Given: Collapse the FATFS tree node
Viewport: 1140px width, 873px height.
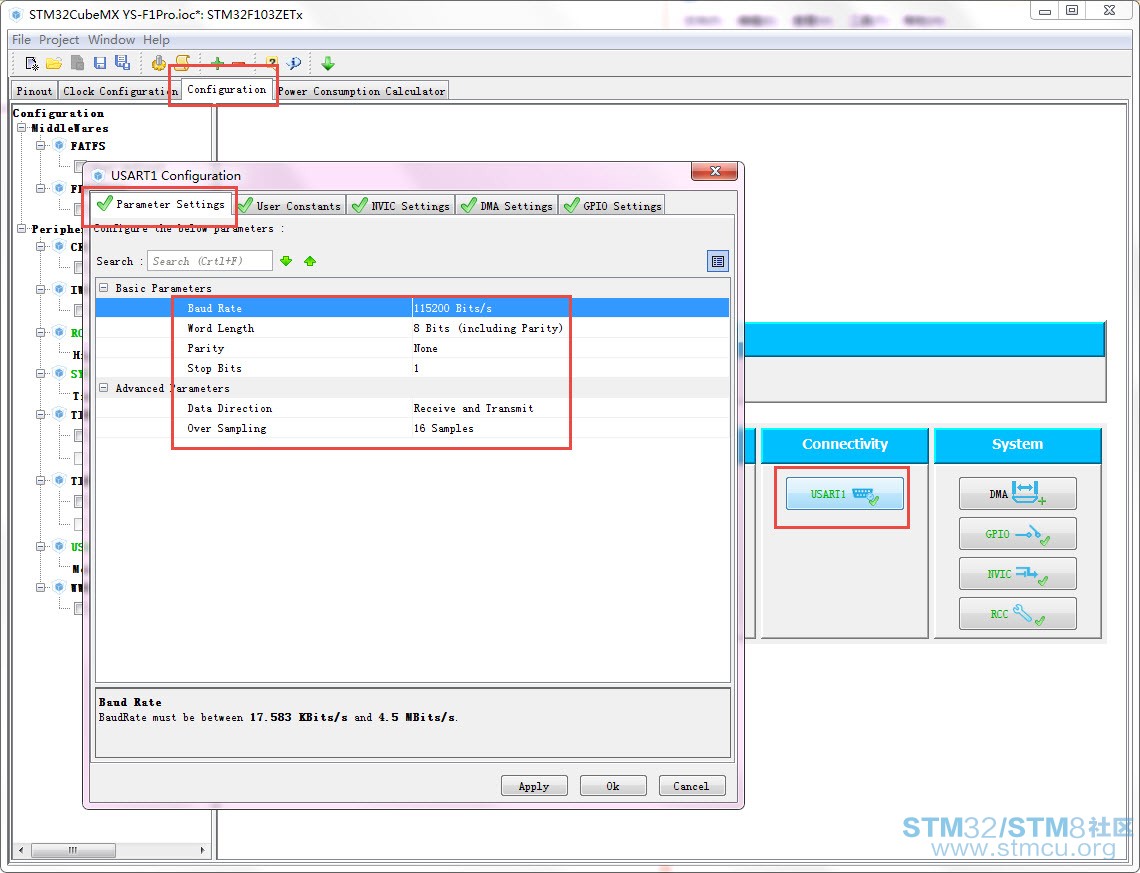Looking at the screenshot, I should [x=41, y=145].
